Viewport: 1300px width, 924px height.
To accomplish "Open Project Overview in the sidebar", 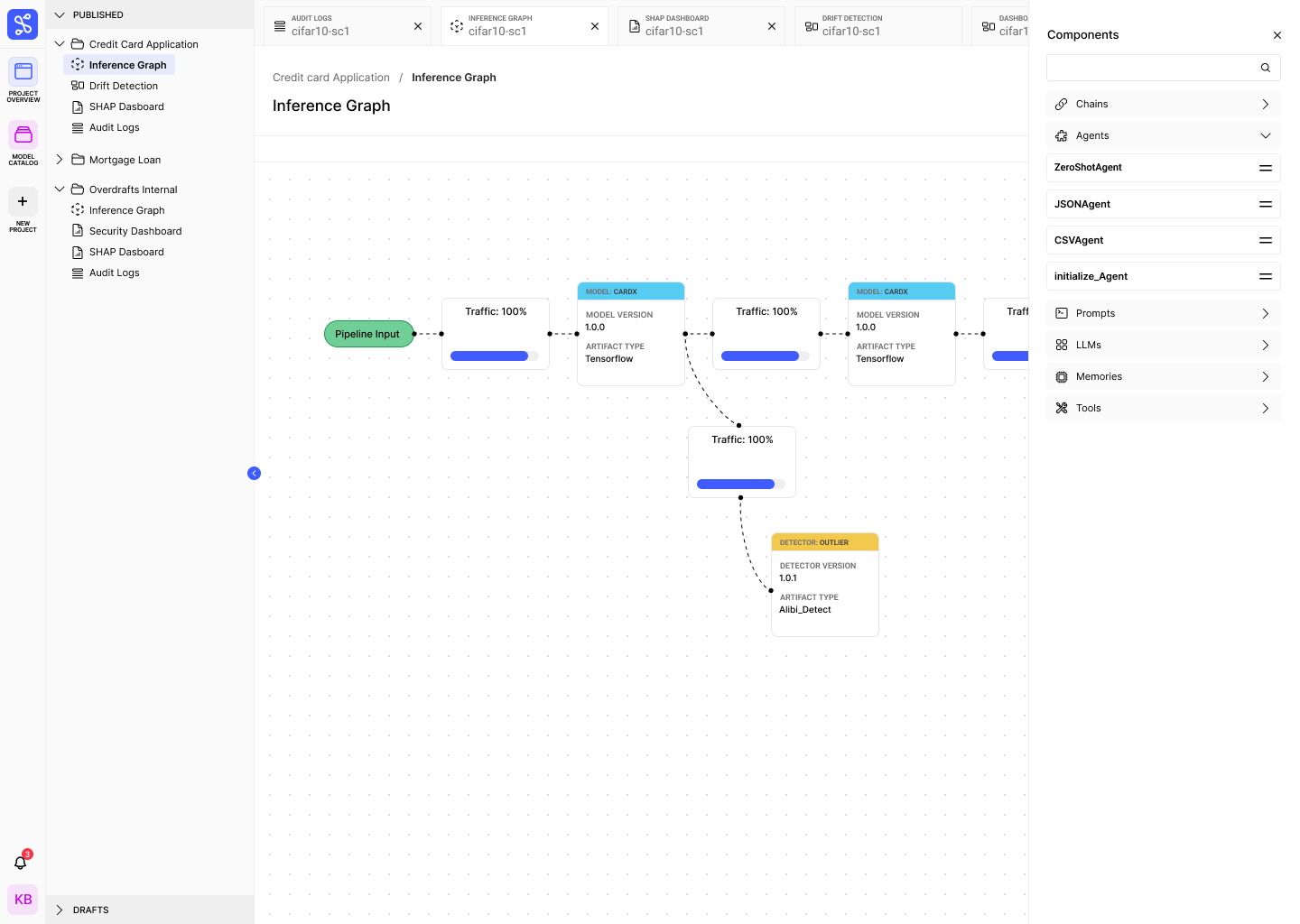I will (x=23, y=80).
